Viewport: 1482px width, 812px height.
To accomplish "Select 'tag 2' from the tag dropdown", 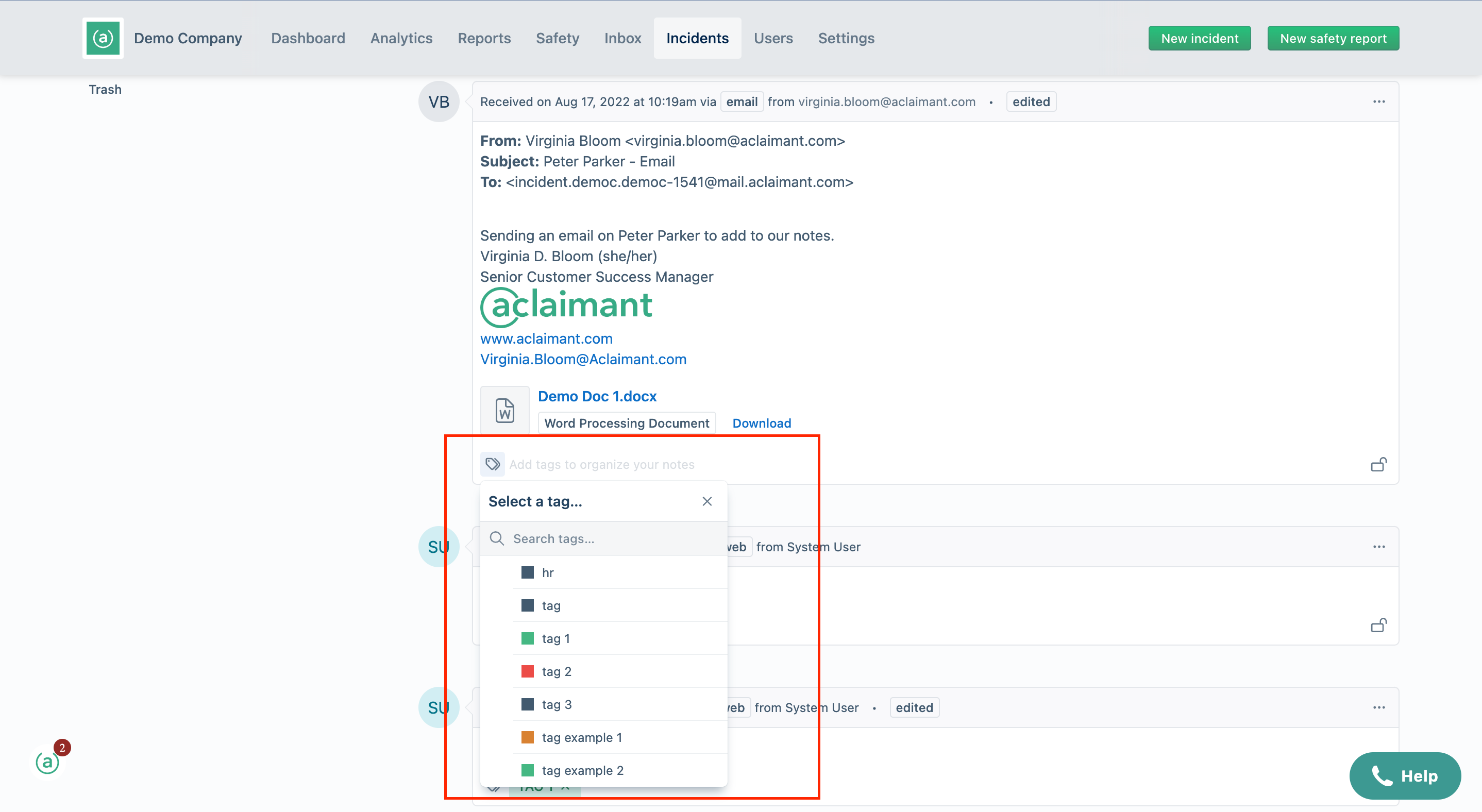I will pos(557,670).
